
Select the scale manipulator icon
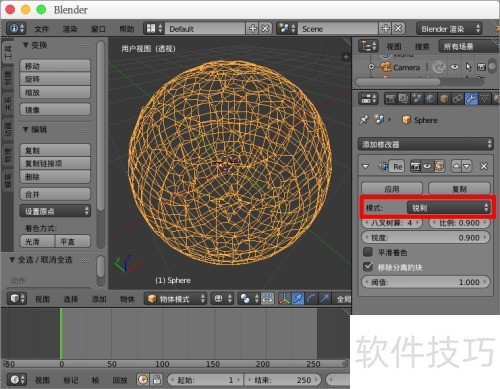pos(324,299)
